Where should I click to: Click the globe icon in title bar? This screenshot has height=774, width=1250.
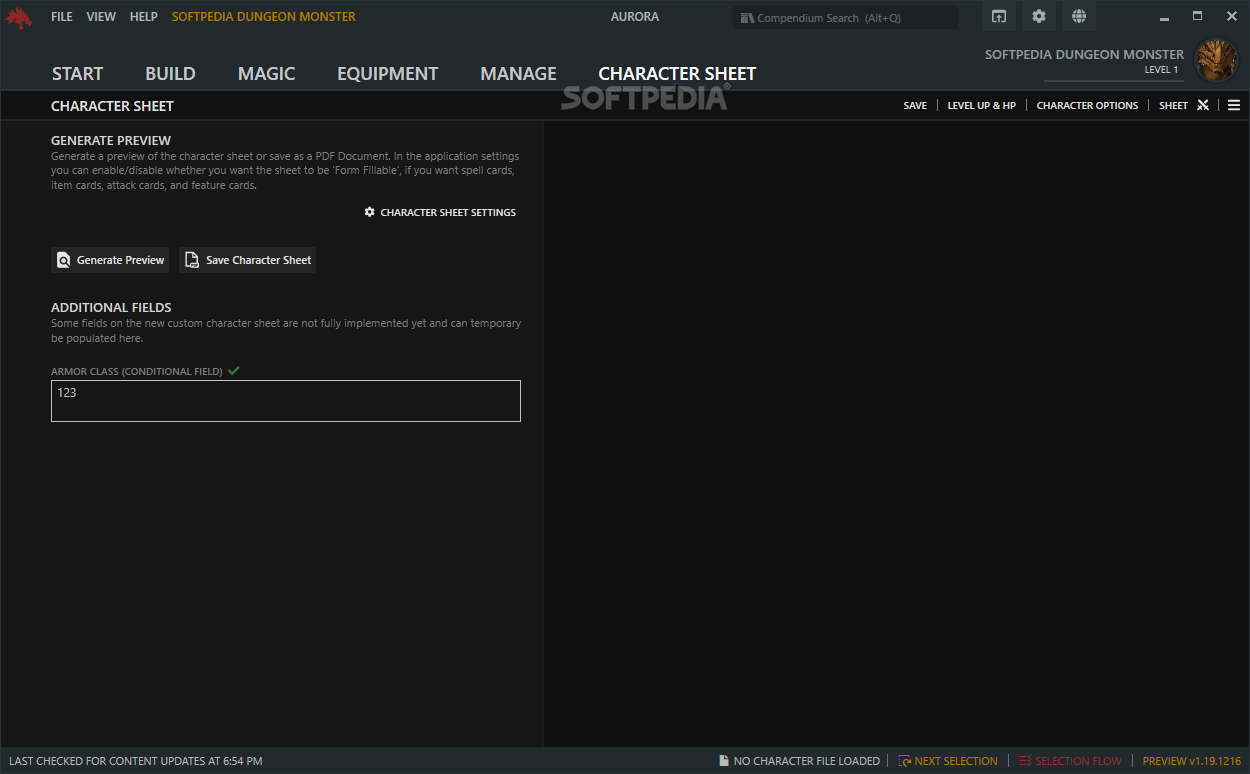point(1079,16)
